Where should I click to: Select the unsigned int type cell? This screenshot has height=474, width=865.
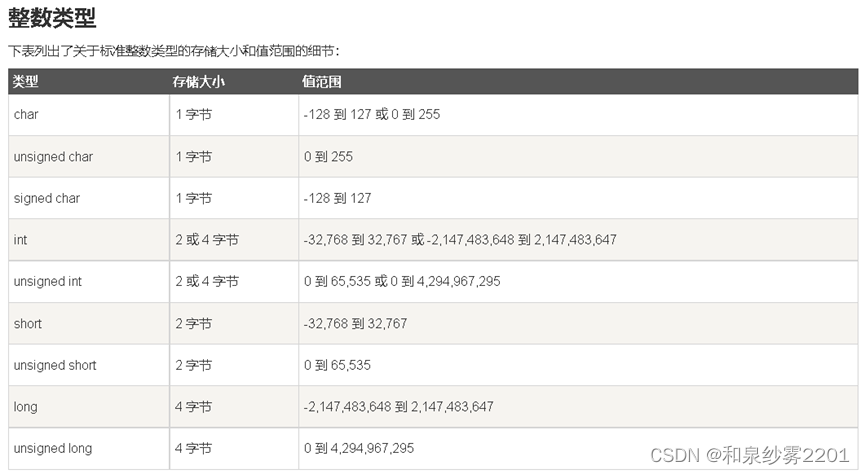48,282
